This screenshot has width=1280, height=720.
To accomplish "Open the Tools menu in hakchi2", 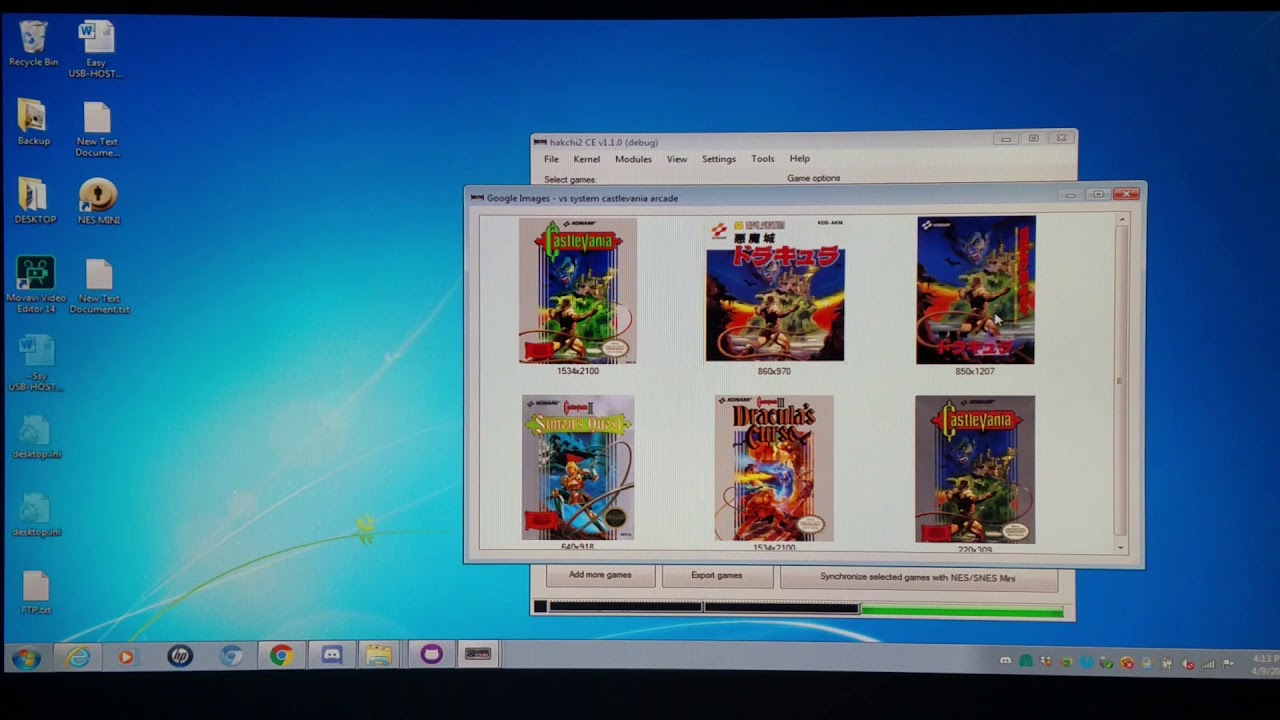I will (x=763, y=159).
